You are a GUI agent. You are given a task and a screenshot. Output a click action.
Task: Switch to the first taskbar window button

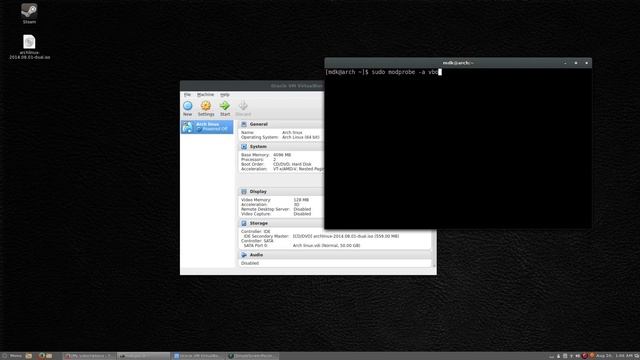[89, 356]
